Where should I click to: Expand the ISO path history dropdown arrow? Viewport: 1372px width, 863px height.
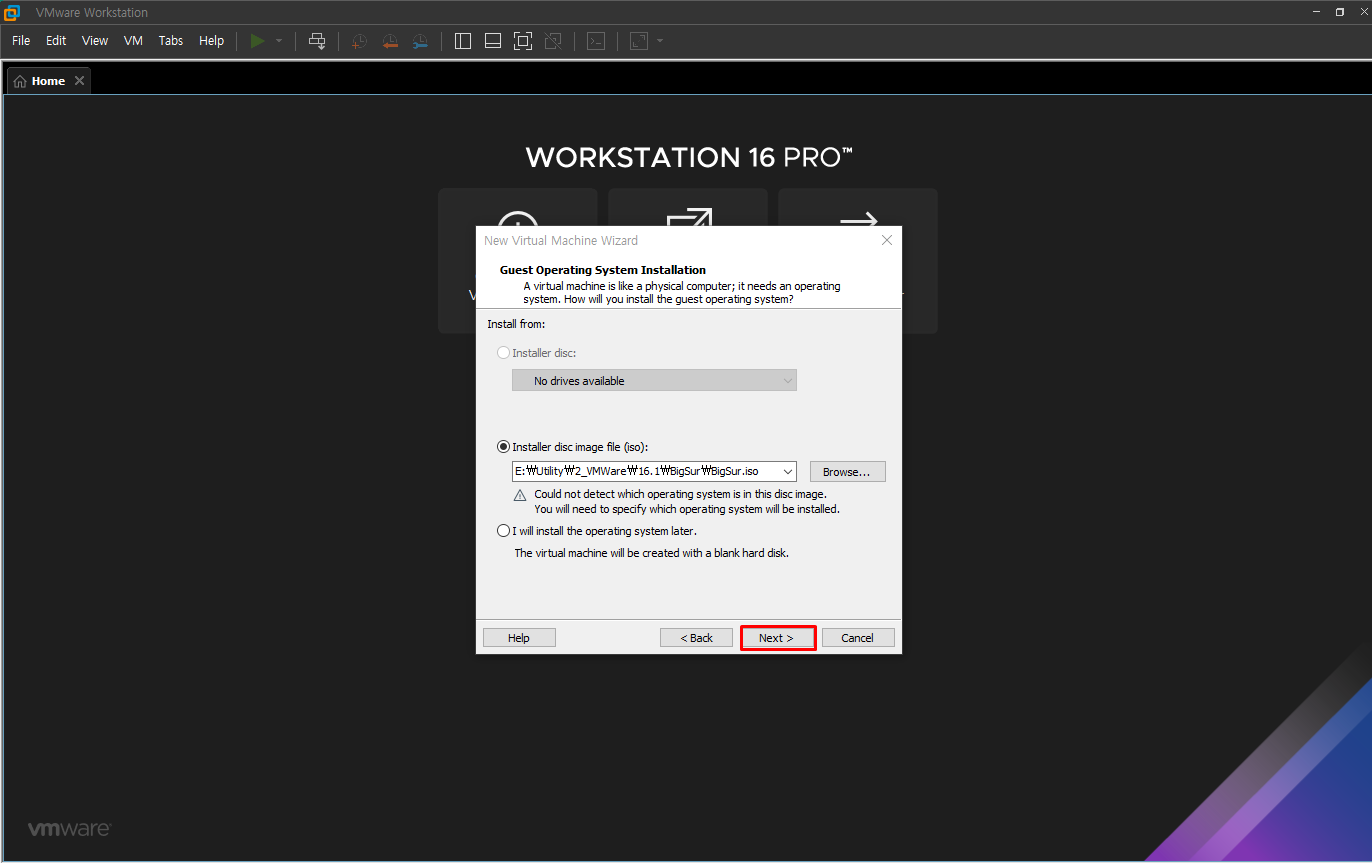pyautogui.click(x=788, y=471)
